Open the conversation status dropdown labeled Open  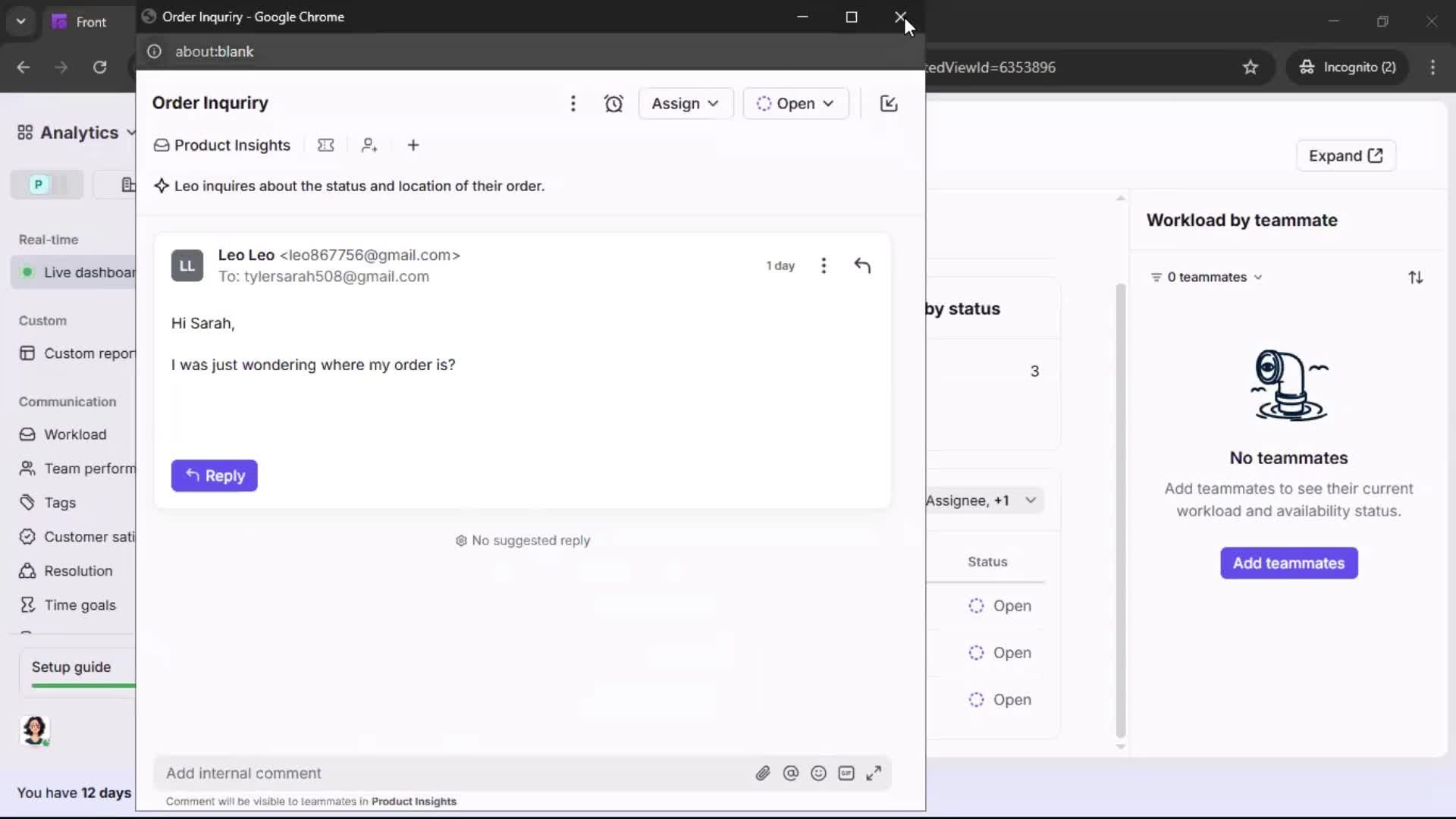tap(796, 104)
